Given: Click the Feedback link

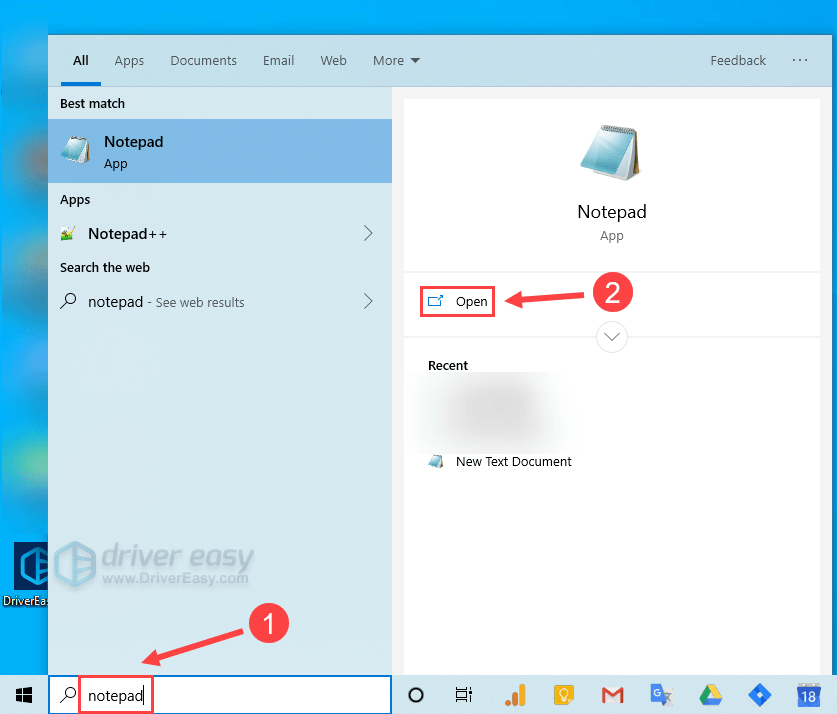Looking at the screenshot, I should click(x=738, y=61).
